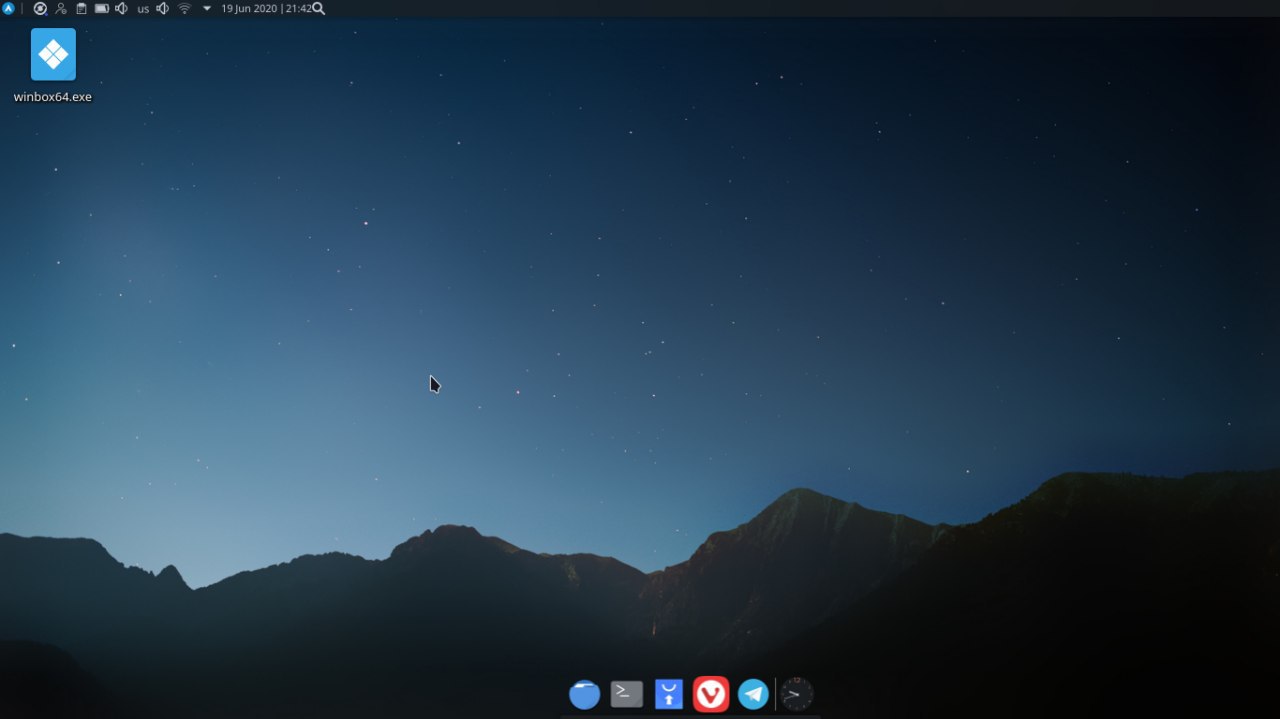
Task: Check the battery status icon
Action: click(x=102, y=8)
